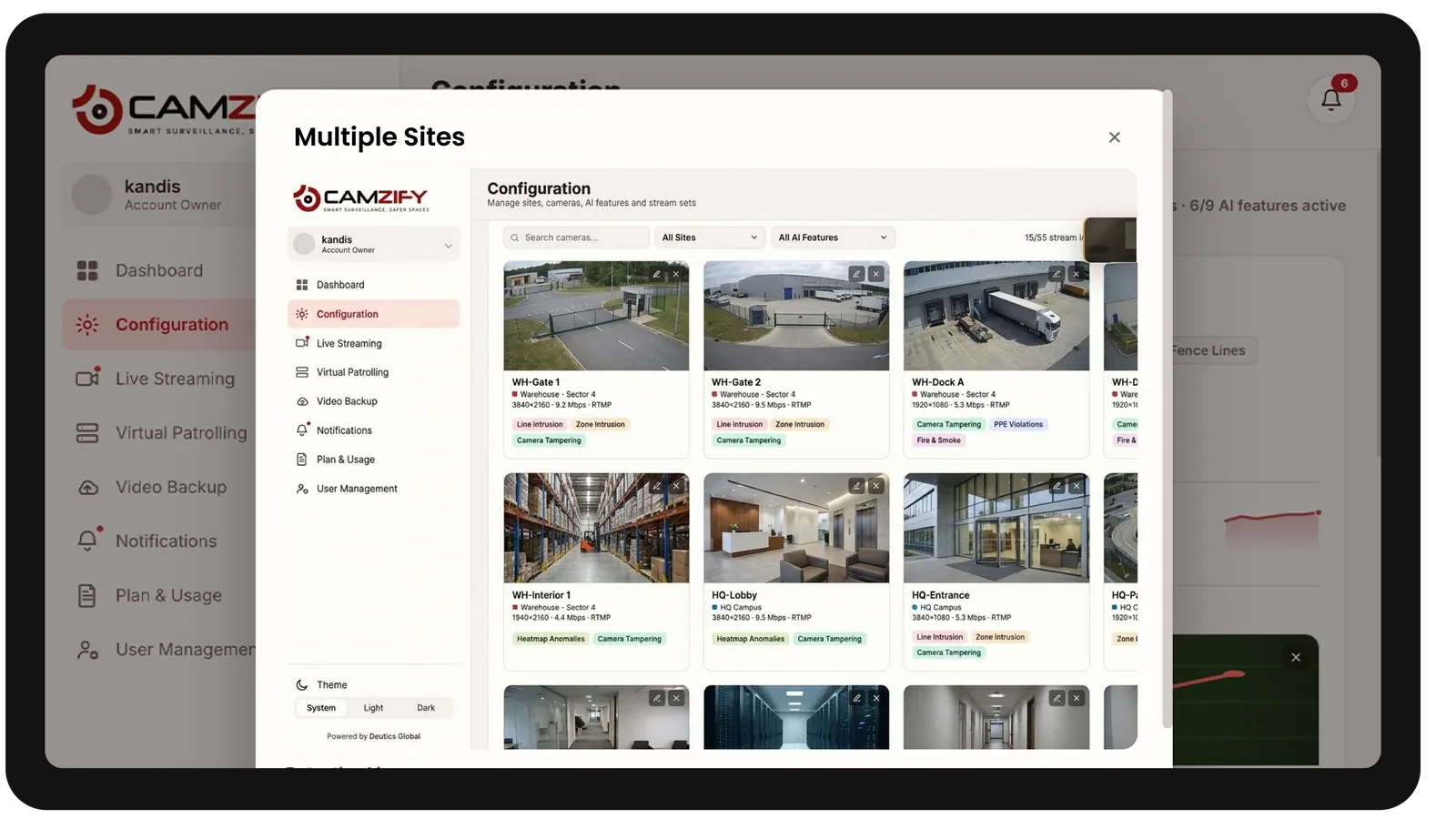The image size is (1456, 819).
Task: Open the HQ-Entrance camera thumbnail
Action: [x=996, y=528]
